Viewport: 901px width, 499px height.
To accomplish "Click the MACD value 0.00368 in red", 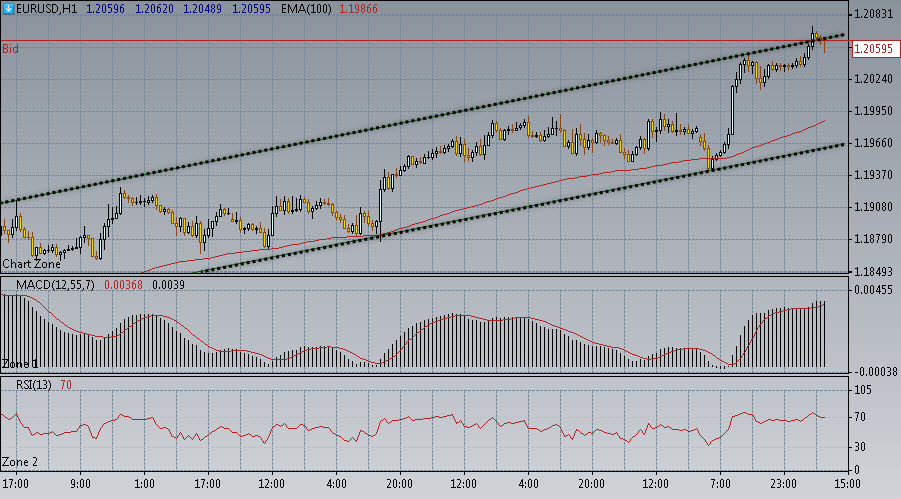I will [x=134, y=285].
